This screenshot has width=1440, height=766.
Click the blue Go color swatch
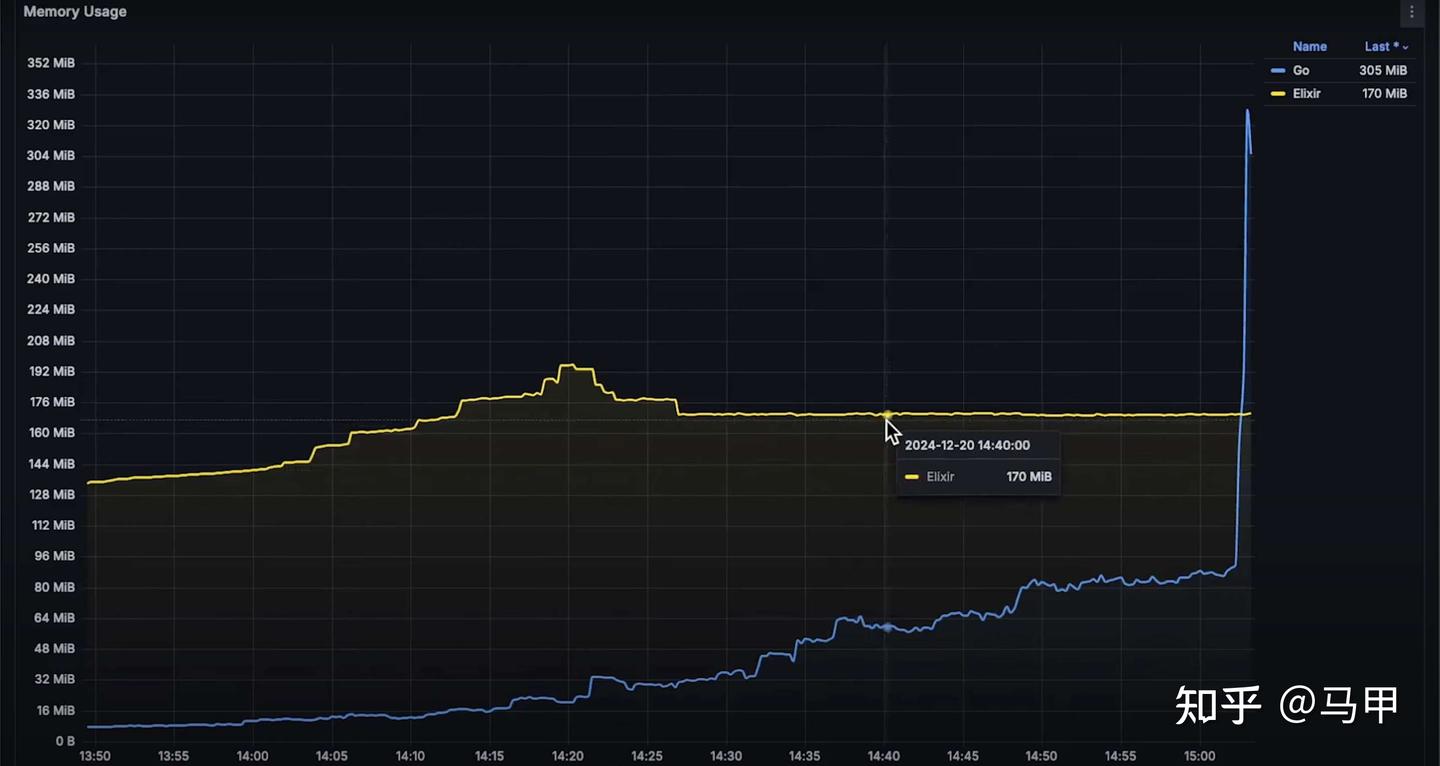point(1278,70)
